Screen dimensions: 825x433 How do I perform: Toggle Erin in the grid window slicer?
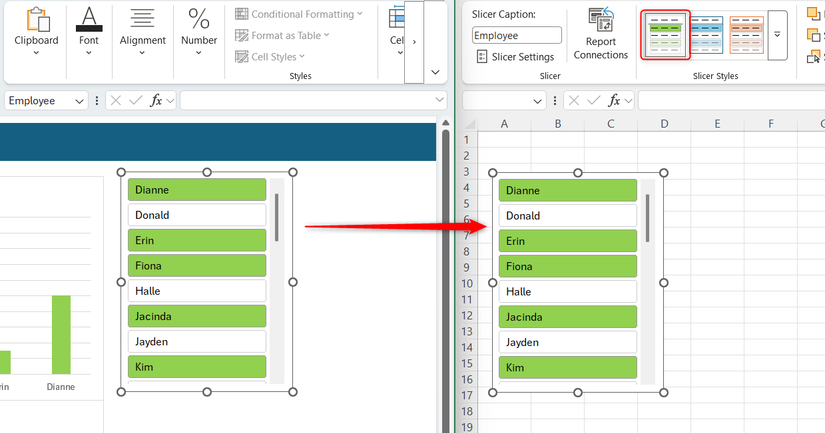pyautogui.click(x=568, y=241)
